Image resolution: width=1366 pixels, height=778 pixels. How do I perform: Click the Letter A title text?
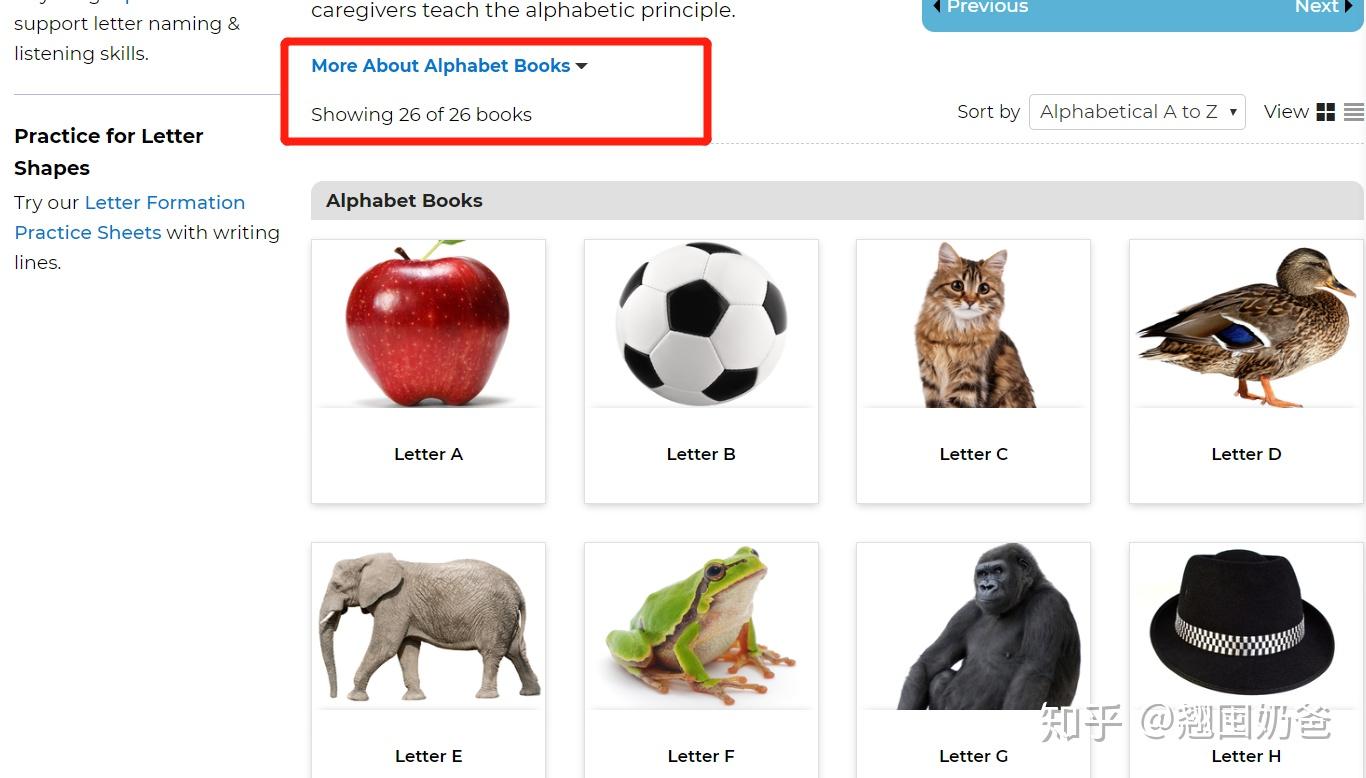[428, 454]
